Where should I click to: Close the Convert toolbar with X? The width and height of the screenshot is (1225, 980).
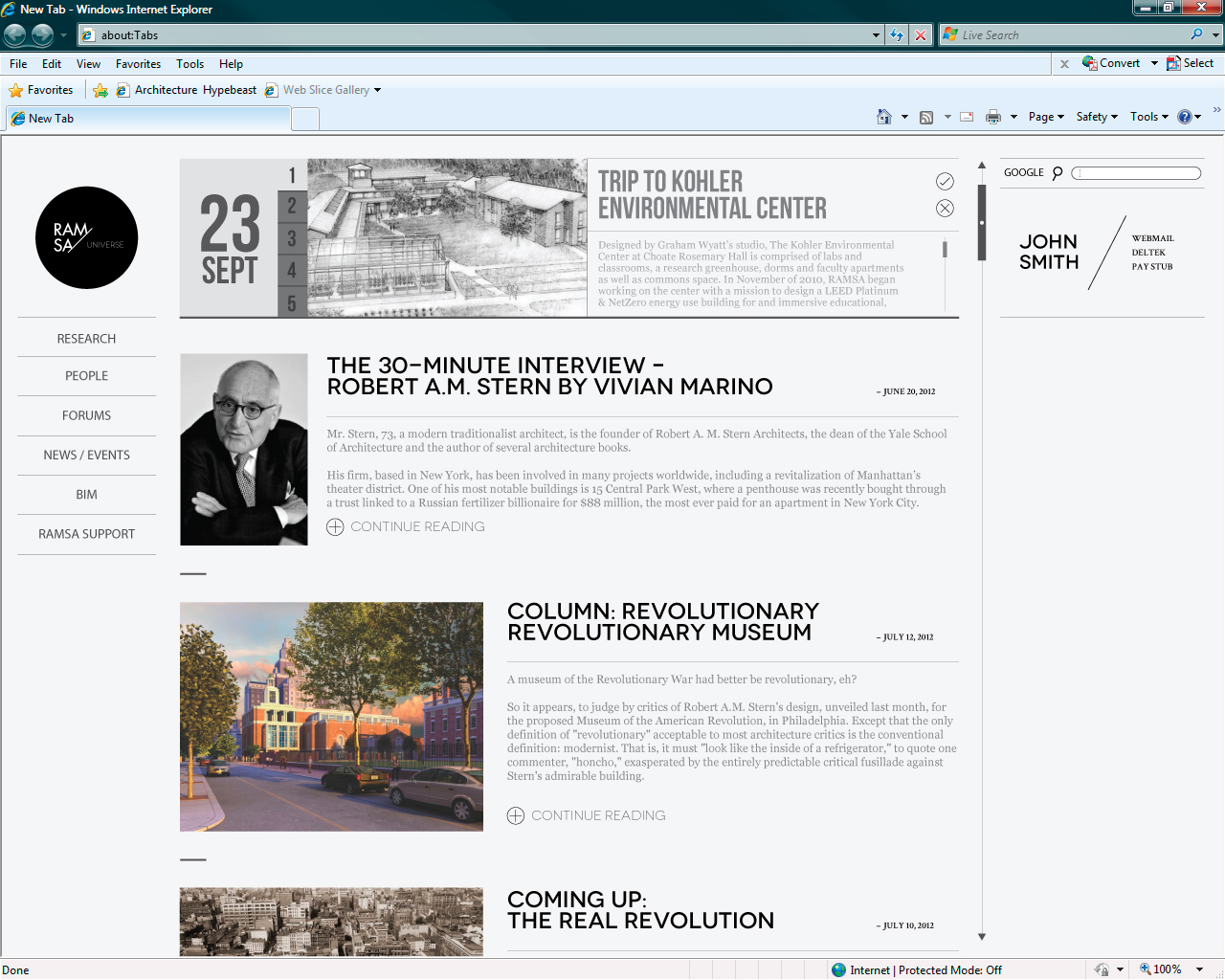(1064, 64)
